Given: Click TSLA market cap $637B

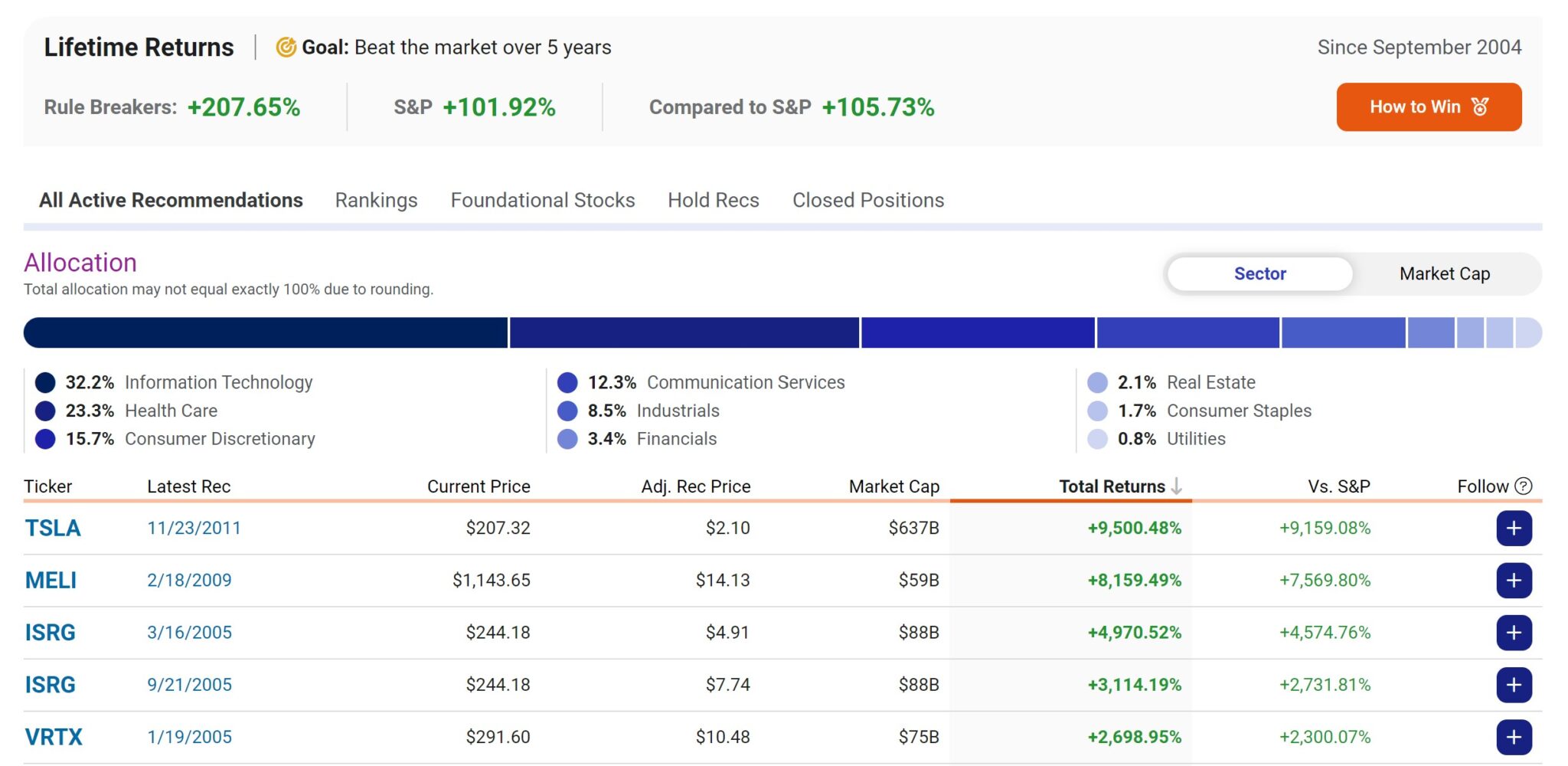Looking at the screenshot, I should coord(913,529).
